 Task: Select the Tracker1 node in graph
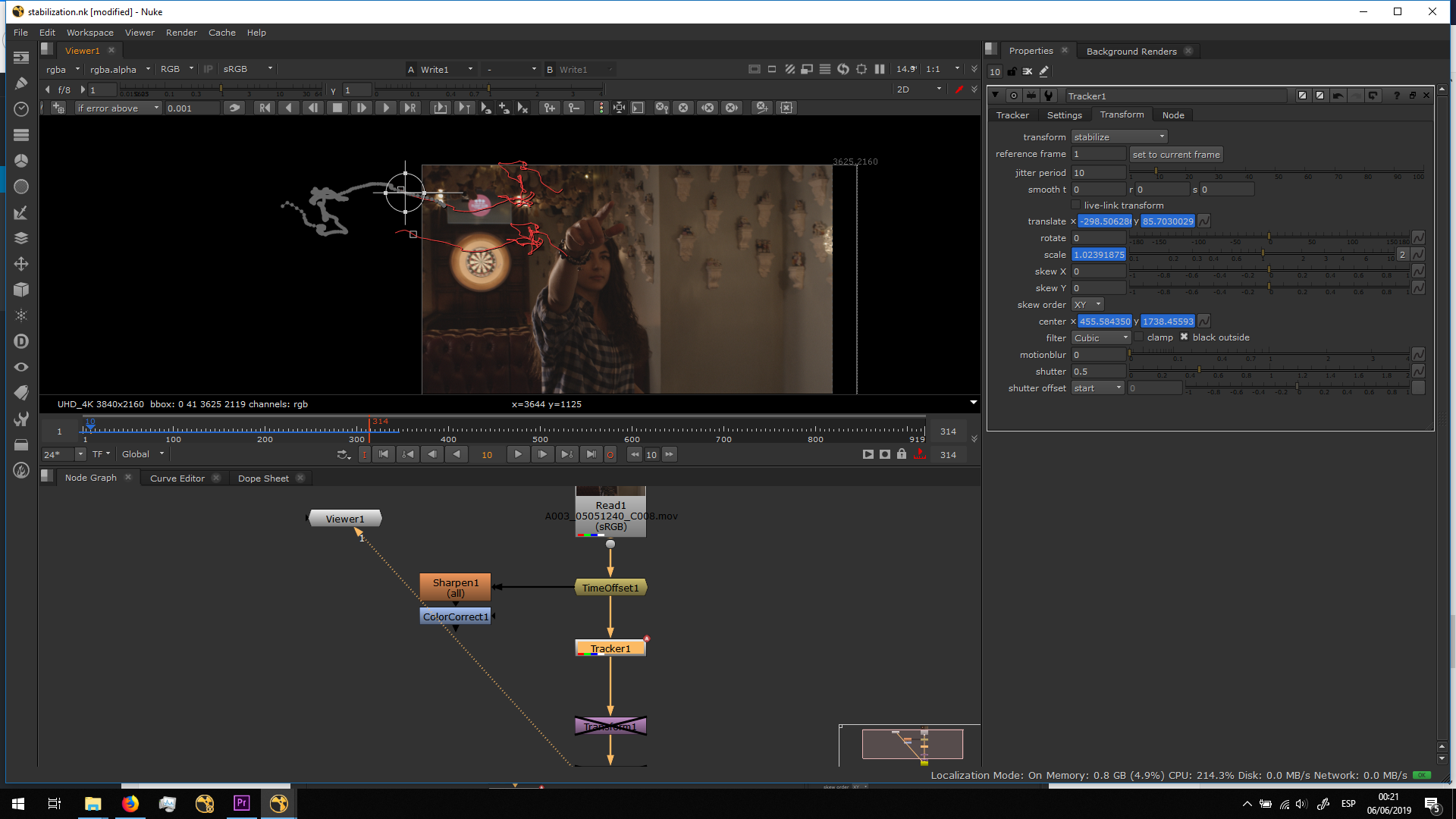pos(610,649)
